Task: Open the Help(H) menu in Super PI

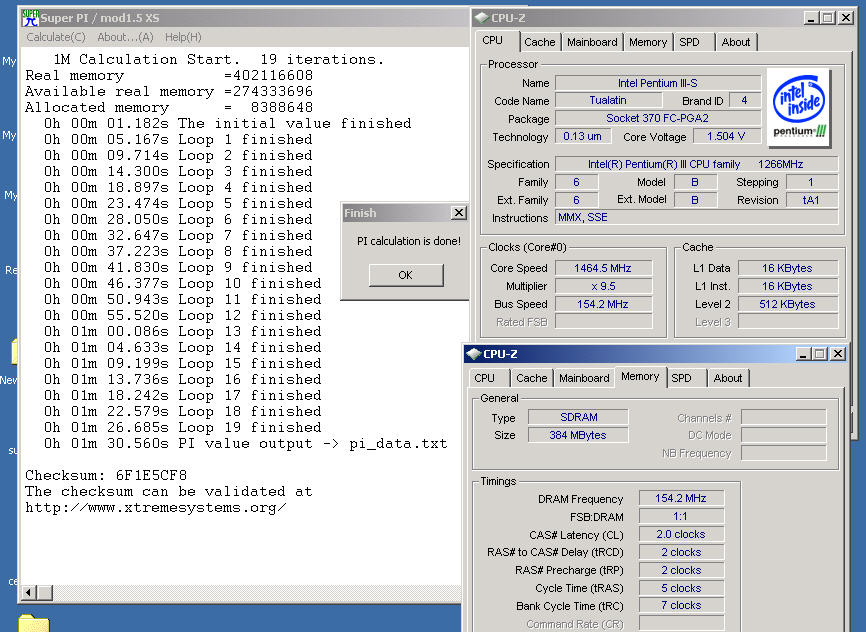Action: 183,37
